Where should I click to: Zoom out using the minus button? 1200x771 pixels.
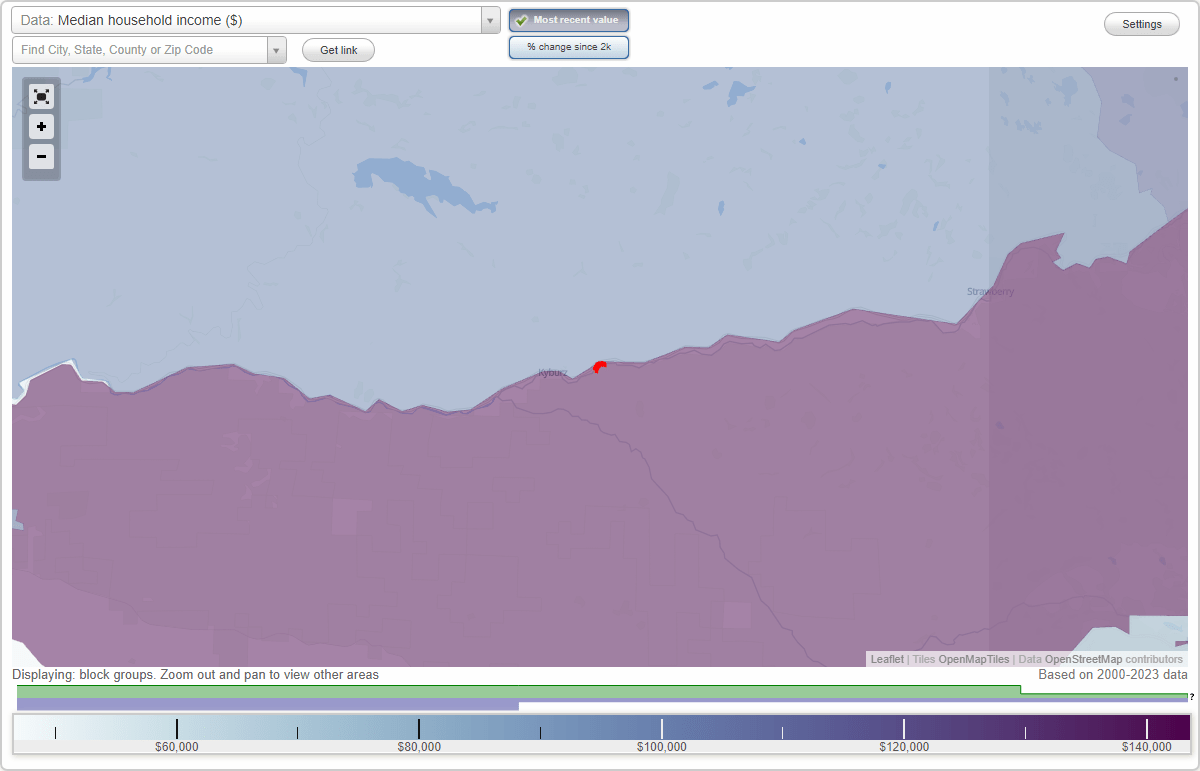(x=41, y=157)
